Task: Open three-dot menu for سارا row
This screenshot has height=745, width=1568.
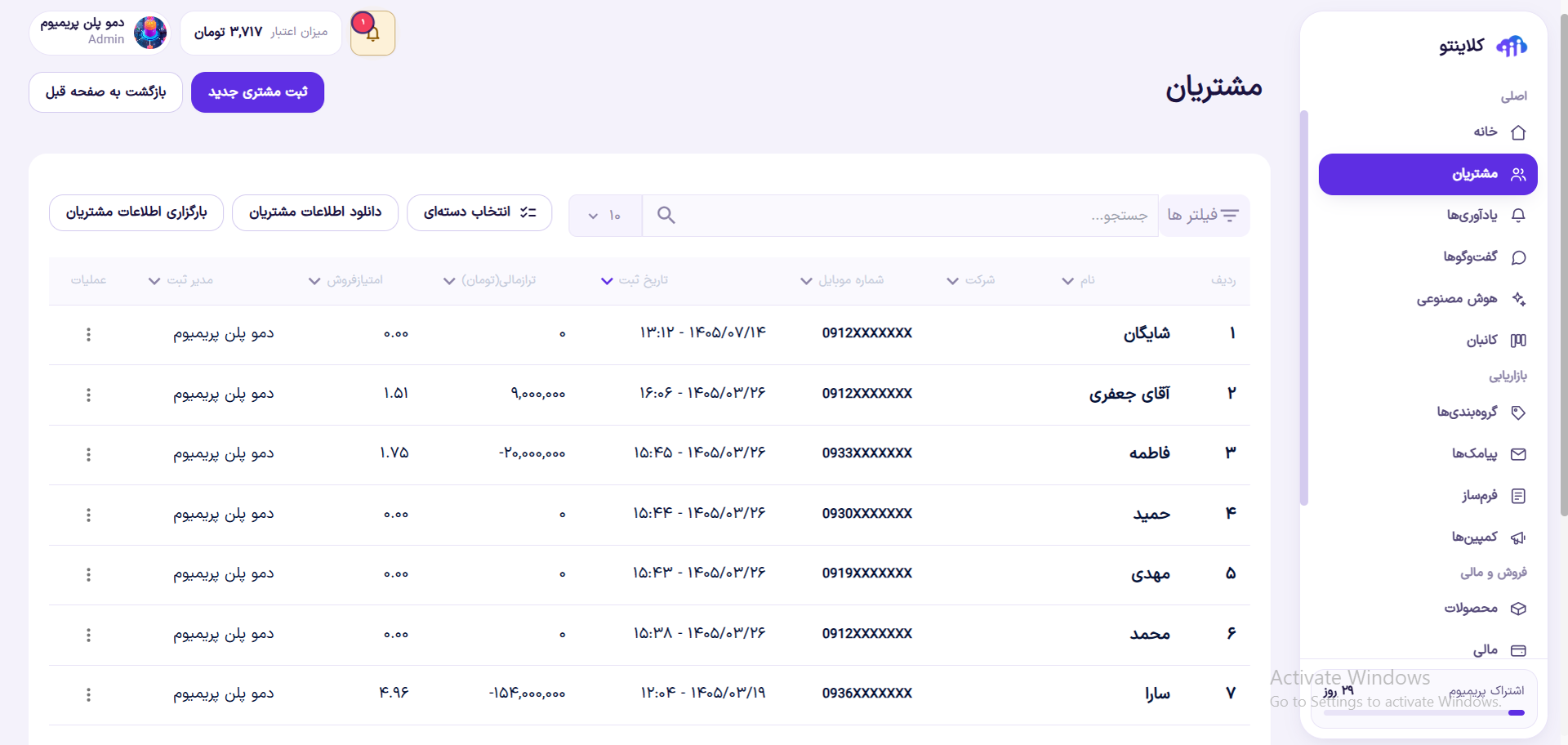Action: tap(88, 694)
